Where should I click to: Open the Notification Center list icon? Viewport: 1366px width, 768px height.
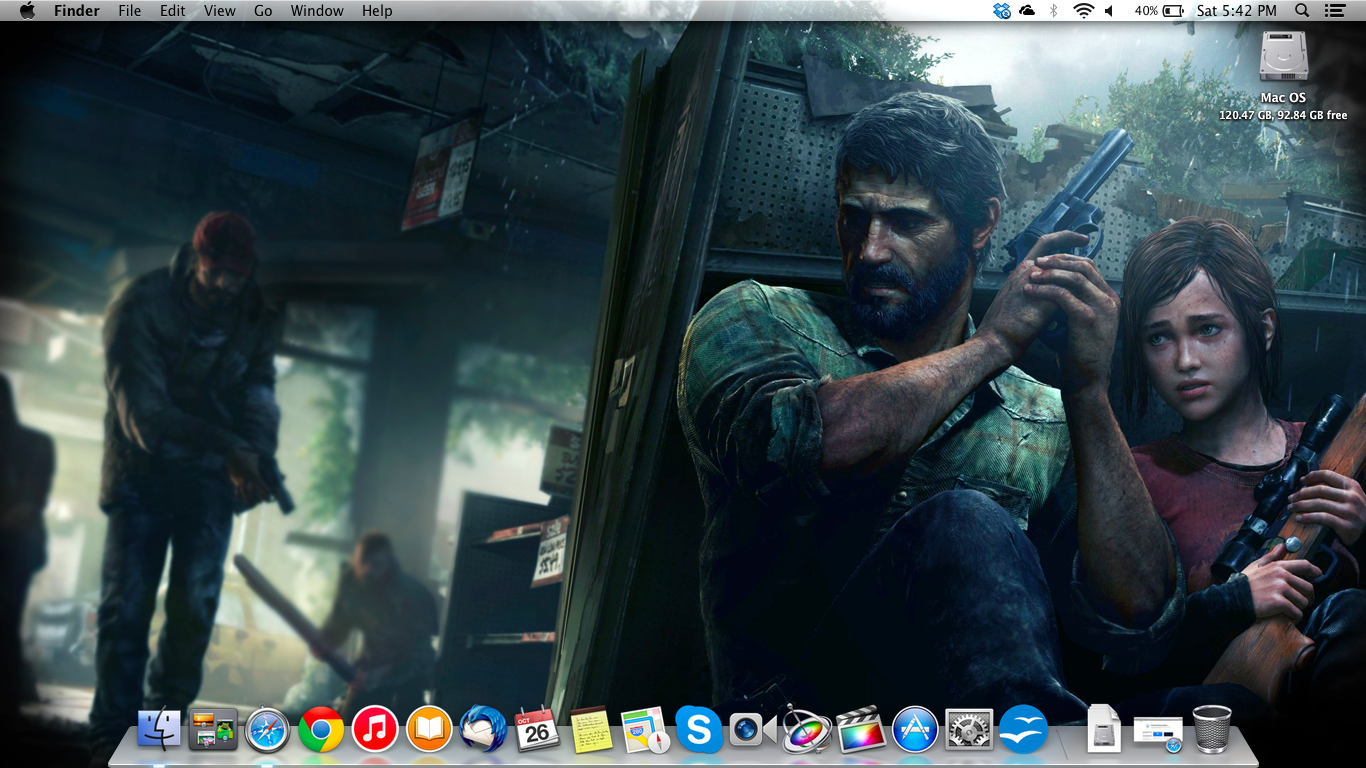(x=1334, y=11)
